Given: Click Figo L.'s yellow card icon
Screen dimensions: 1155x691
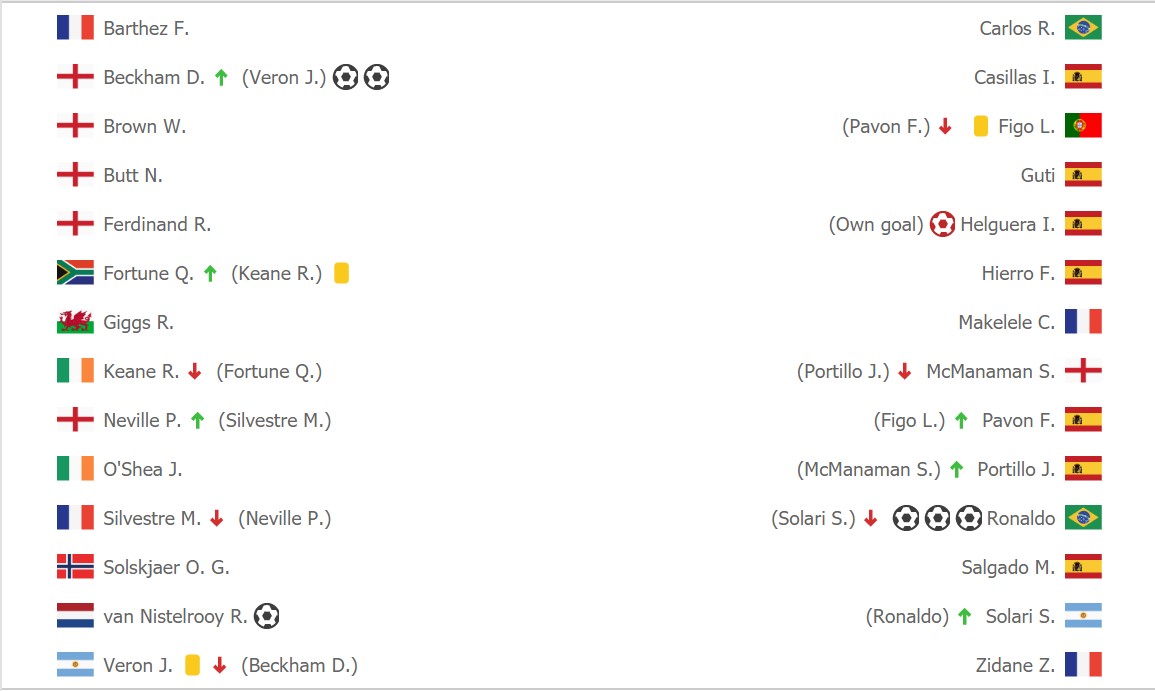Looking at the screenshot, I should click(980, 126).
